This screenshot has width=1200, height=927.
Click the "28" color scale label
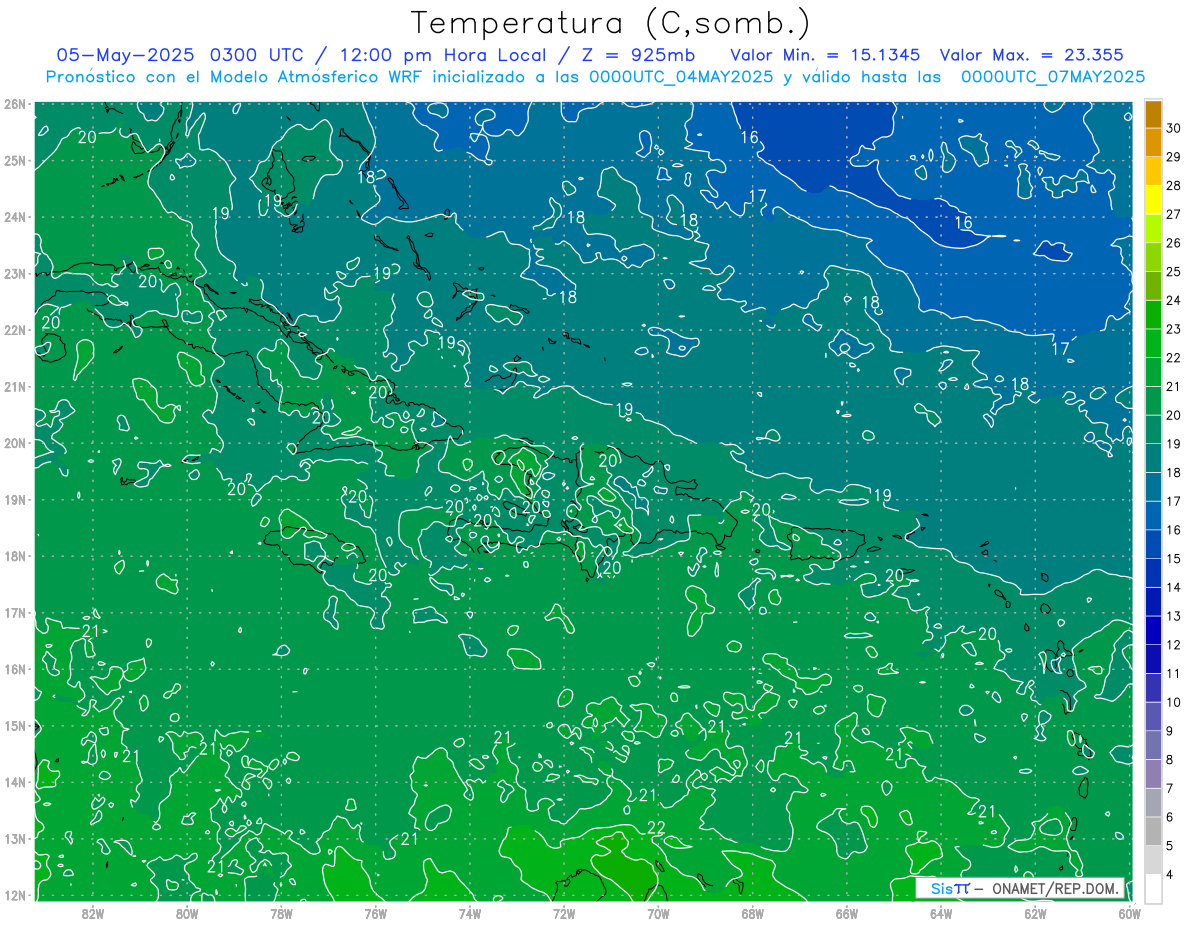click(x=1173, y=185)
